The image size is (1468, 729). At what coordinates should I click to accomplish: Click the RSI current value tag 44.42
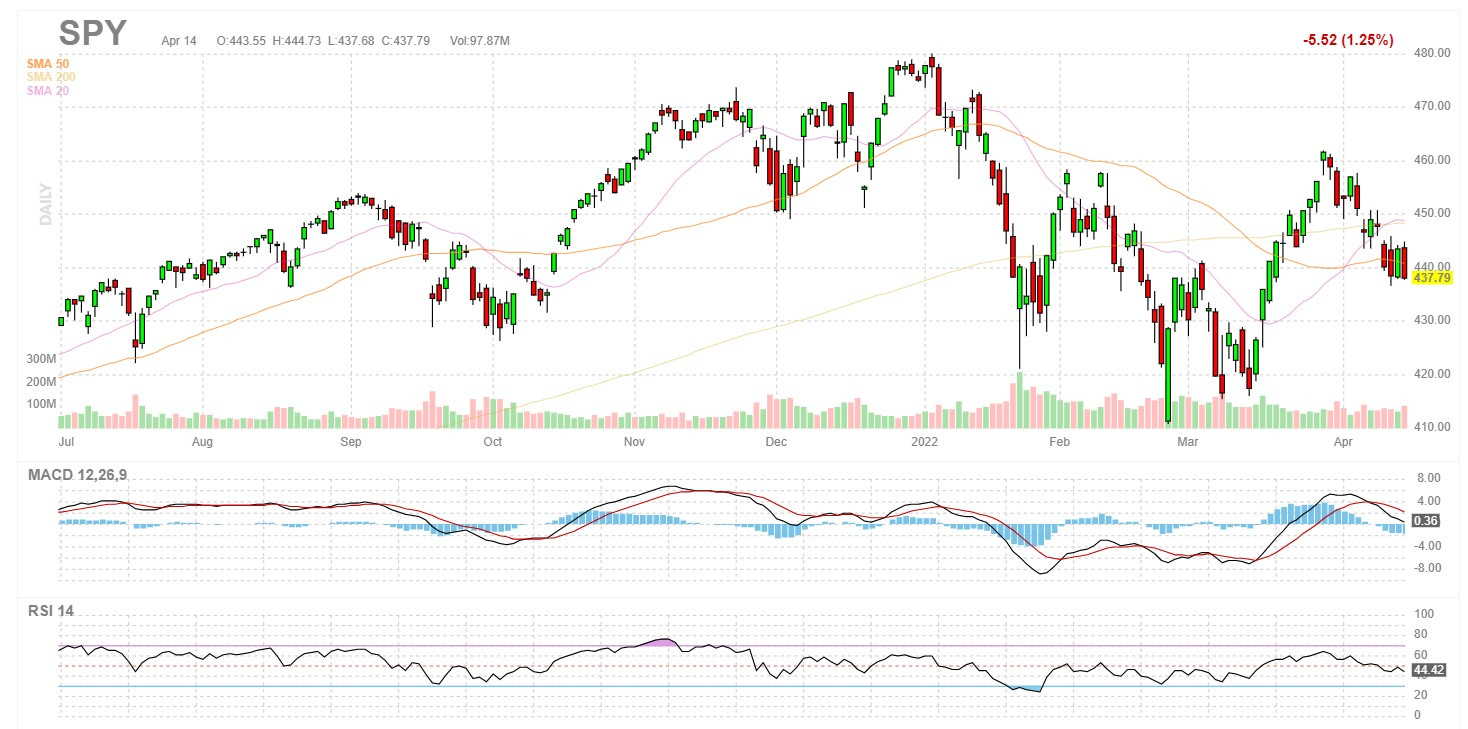point(1430,669)
